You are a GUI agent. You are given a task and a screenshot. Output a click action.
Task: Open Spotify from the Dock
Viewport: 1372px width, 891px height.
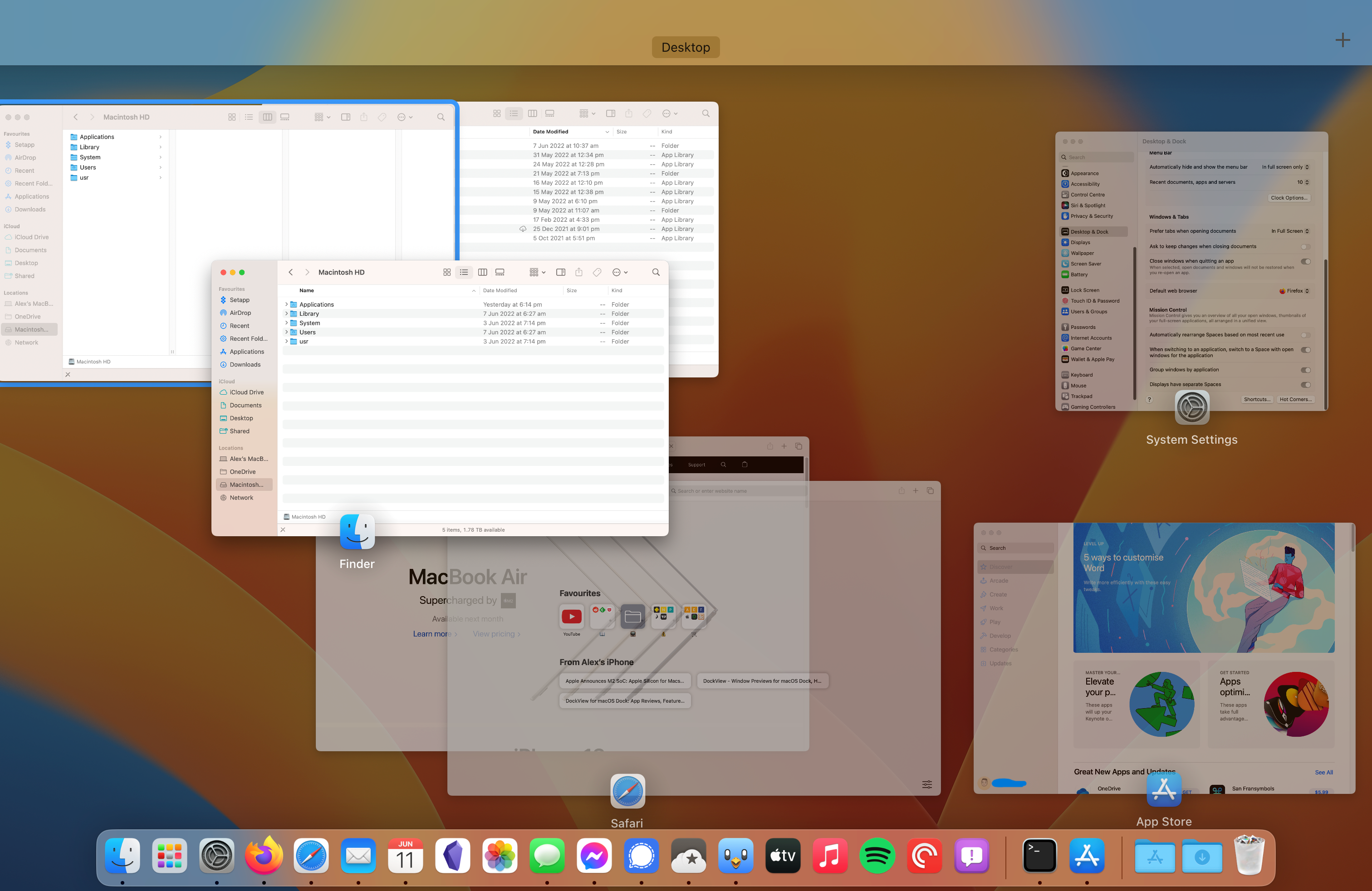click(x=877, y=856)
